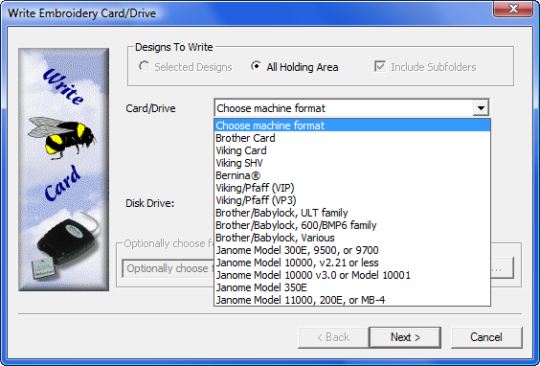This screenshot has height=366, width=540.
Task: Choose the Bernina® format
Action: coord(352,175)
